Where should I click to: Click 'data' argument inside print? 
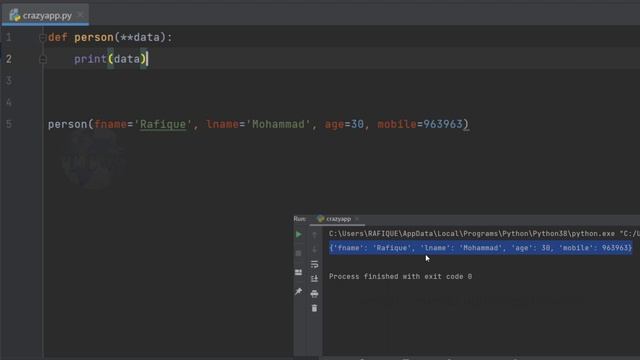coord(127,59)
